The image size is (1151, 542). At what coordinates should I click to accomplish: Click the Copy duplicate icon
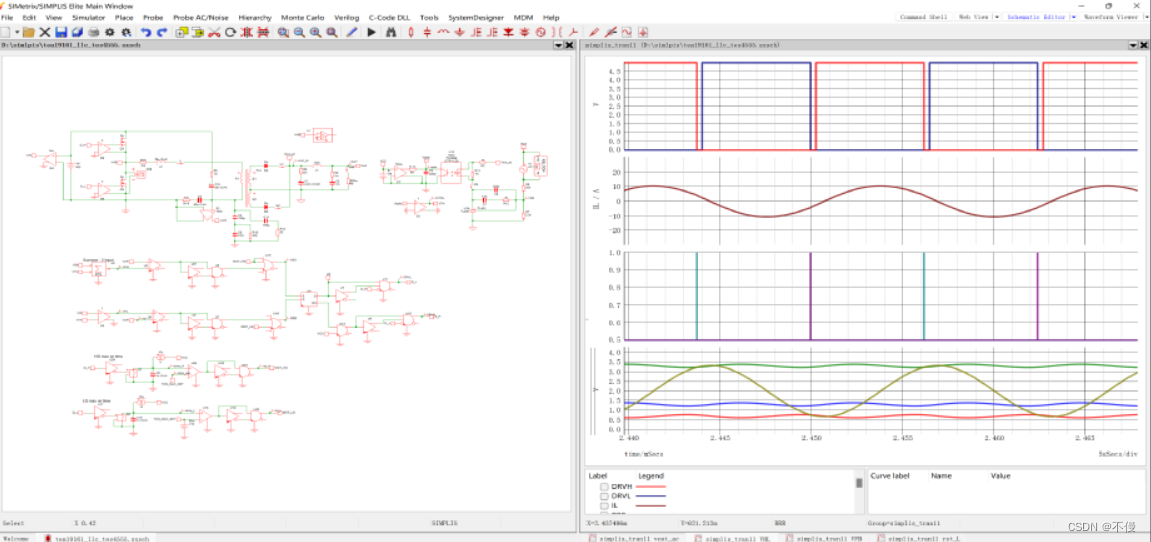pyautogui.click(x=181, y=32)
